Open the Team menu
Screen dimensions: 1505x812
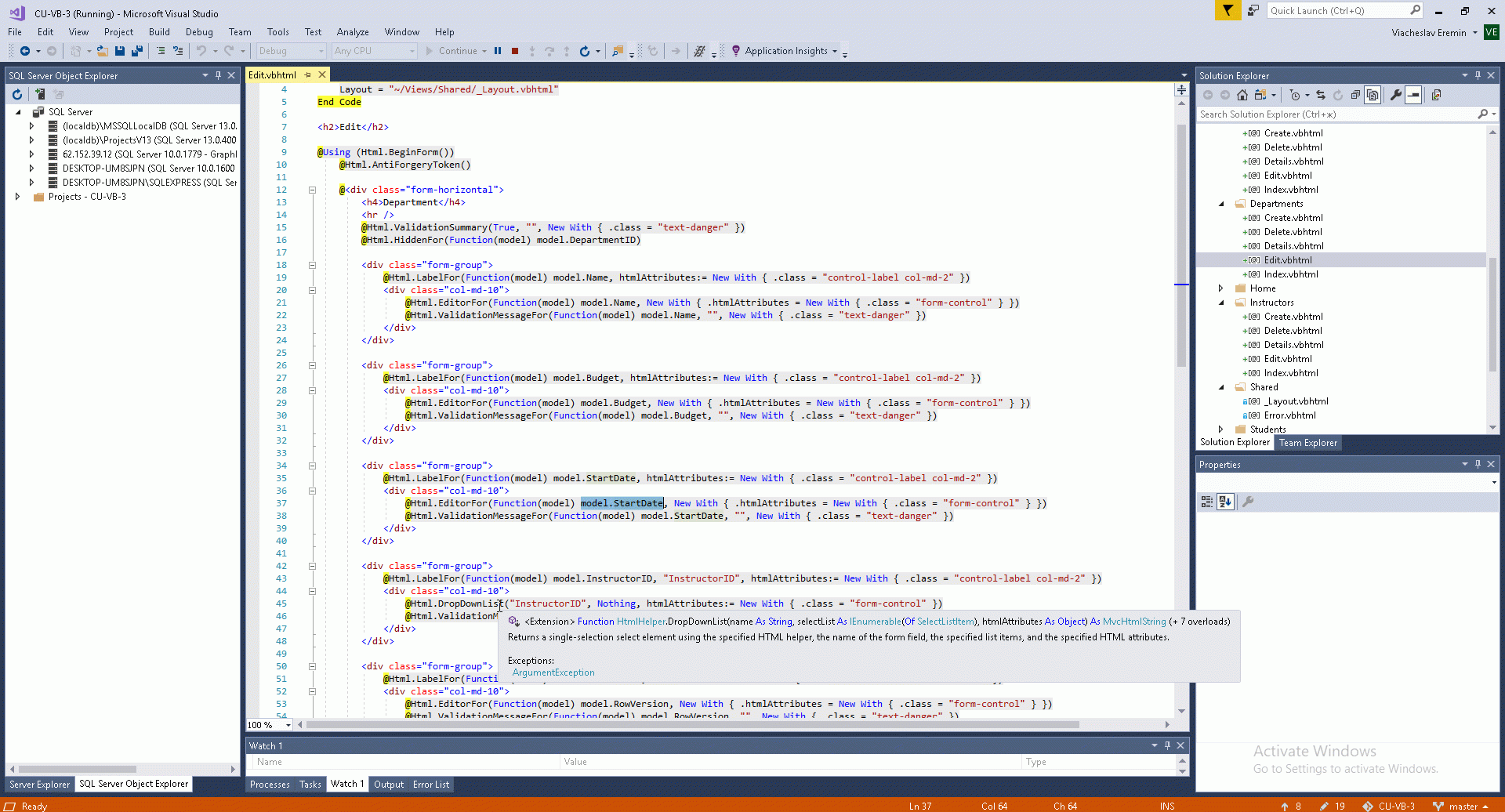tap(240, 32)
